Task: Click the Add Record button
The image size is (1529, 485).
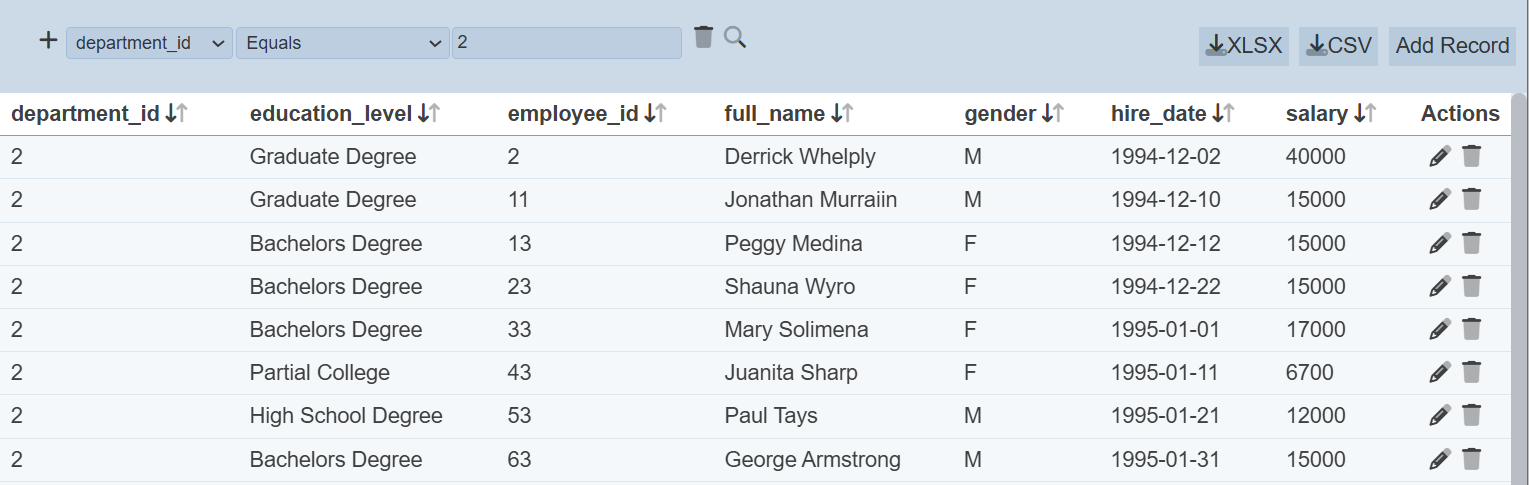Action: click(x=1452, y=46)
